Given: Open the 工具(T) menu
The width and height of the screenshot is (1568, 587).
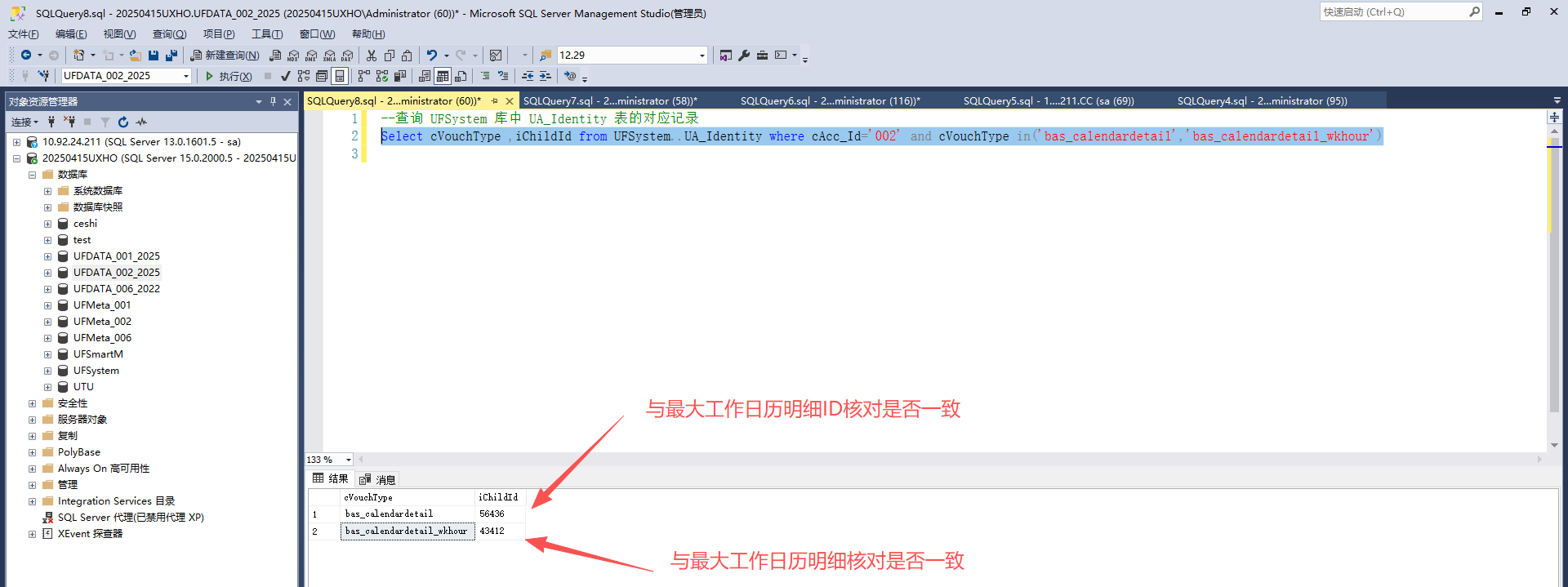Looking at the screenshot, I should point(266,34).
